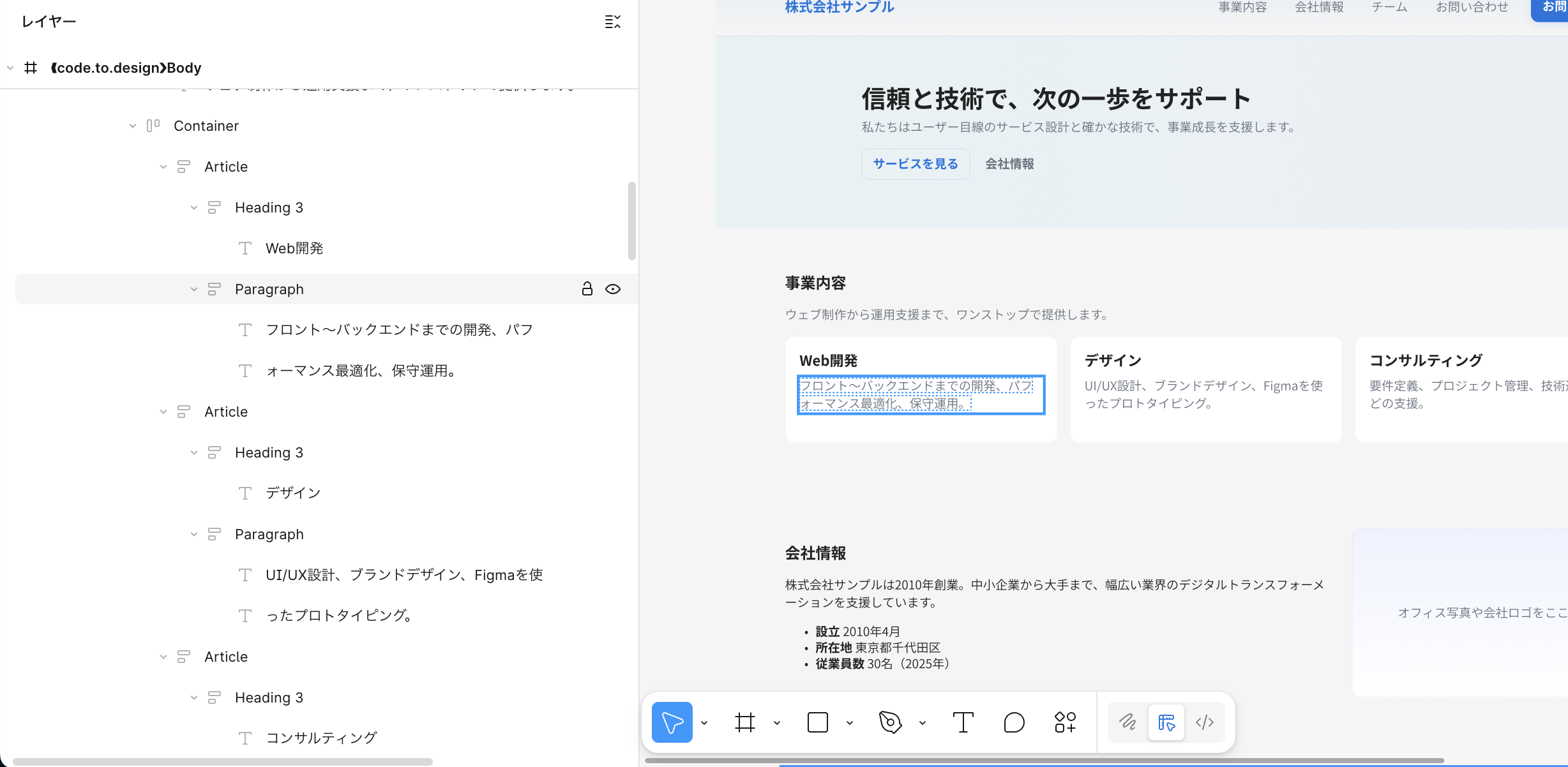Click the サービスを見る button on canvas
The width and height of the screenshot is (1568, 767).
916,164
